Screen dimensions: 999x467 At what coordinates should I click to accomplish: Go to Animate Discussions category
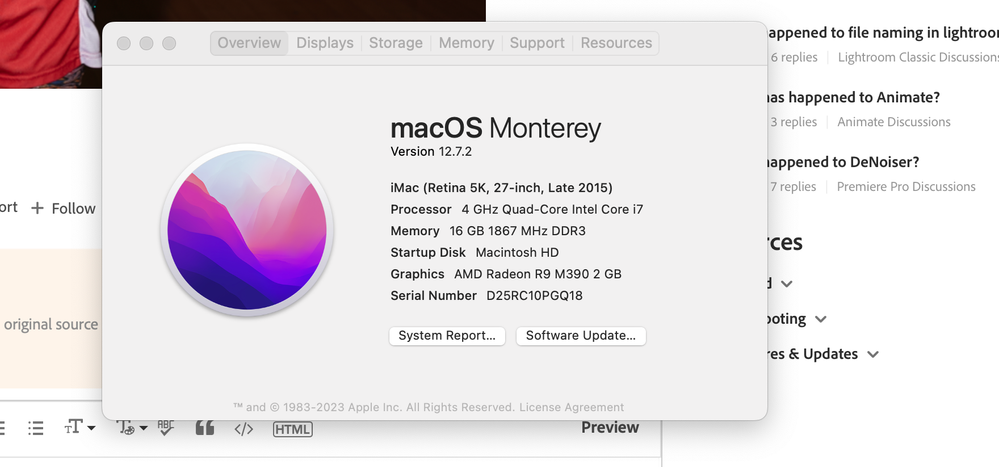[x=894, y=122]
